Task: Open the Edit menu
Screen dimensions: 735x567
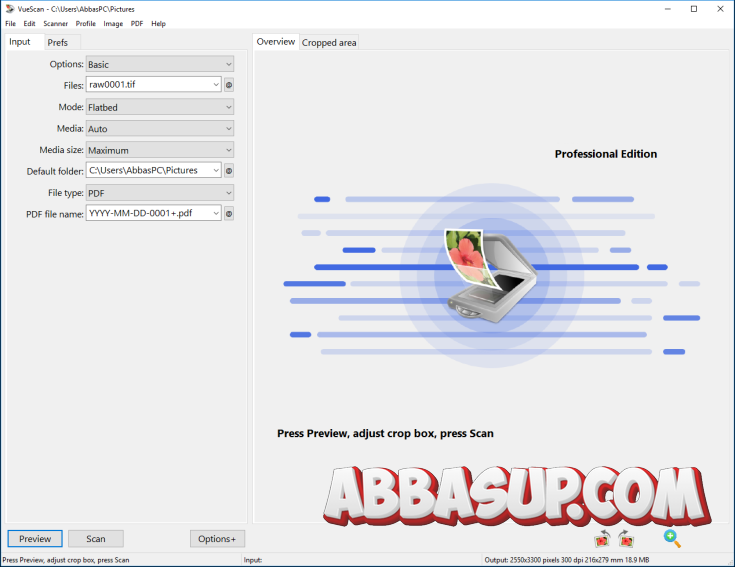Action: pos(30,23)
